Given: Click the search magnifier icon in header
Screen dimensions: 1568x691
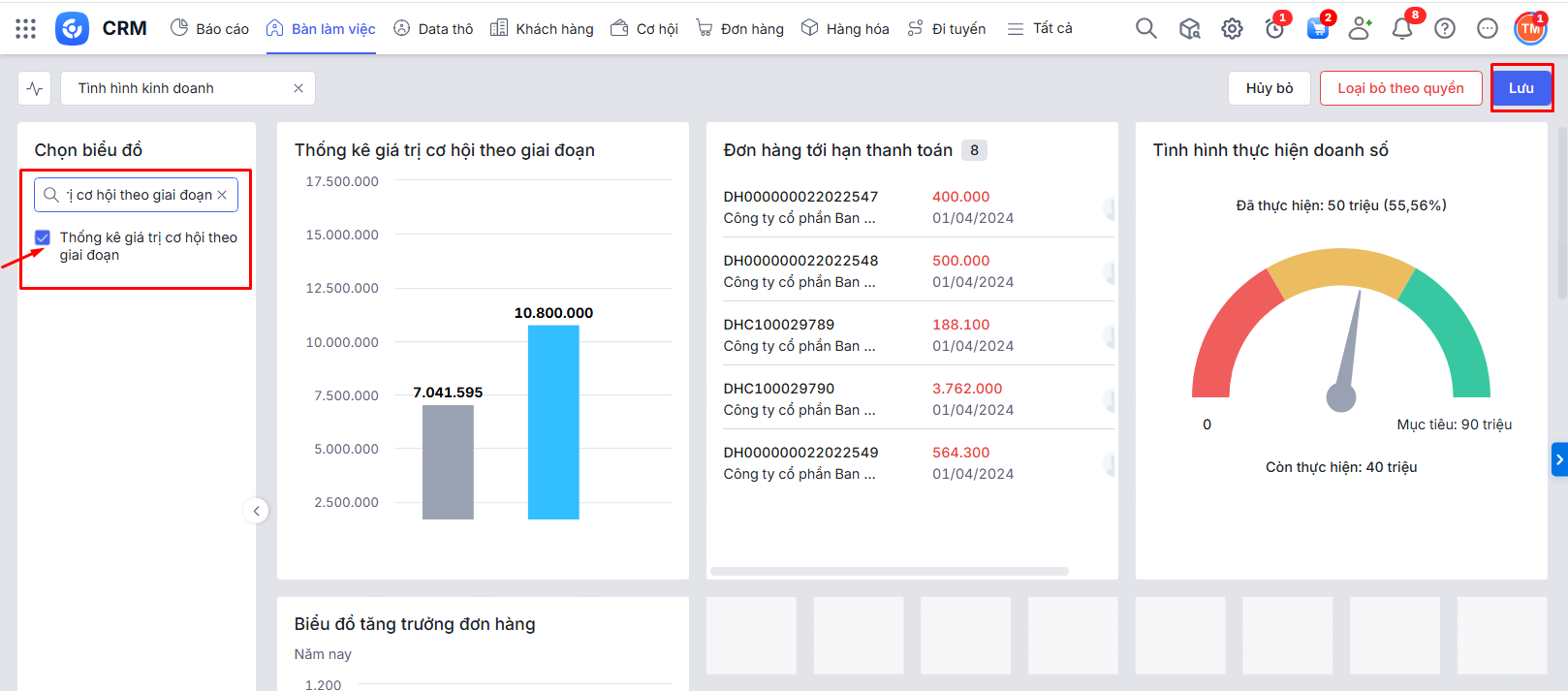Looking at the screenshot, I should (1145, 29).
